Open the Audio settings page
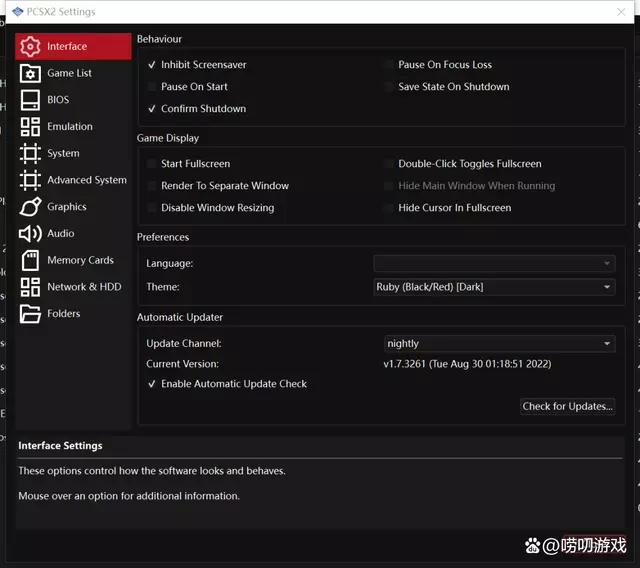 (73, 233)
